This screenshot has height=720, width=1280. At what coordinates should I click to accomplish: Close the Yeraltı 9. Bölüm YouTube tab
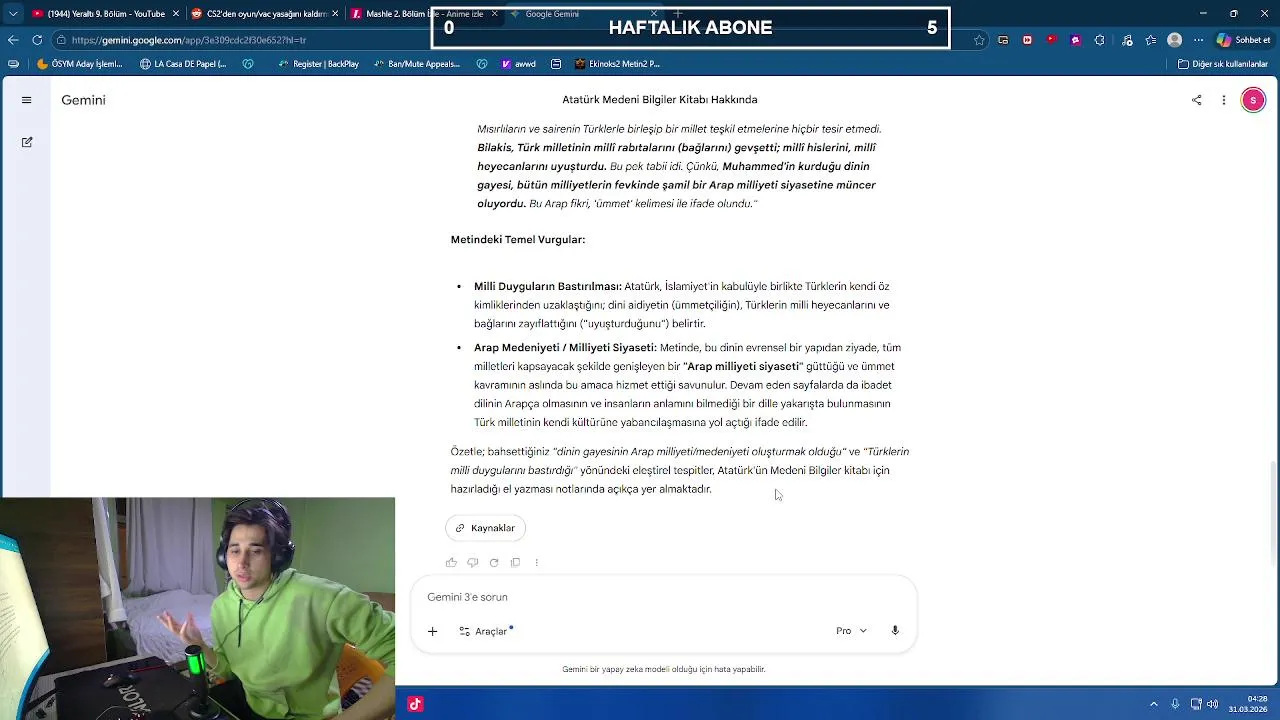coord(177,14)
